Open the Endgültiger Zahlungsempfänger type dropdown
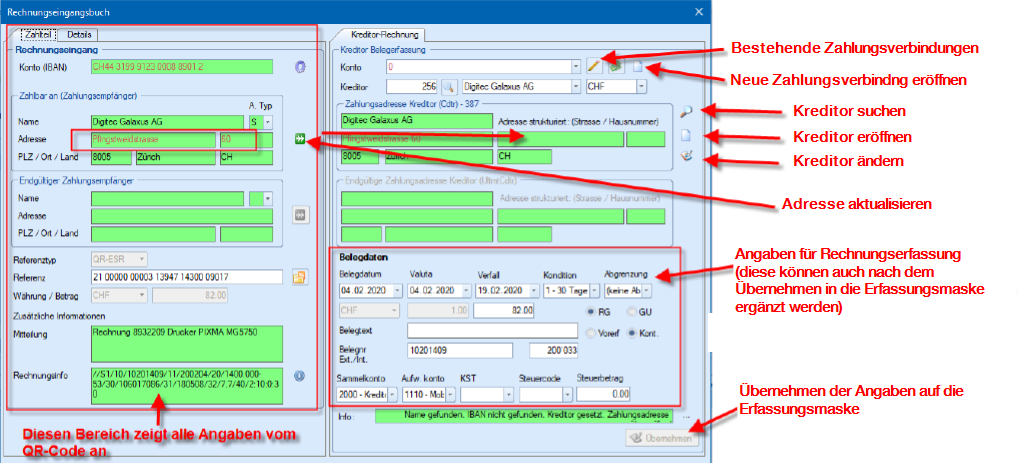Image resolution: width=1029 pixels, height=463 pixels. coord(267,198)
